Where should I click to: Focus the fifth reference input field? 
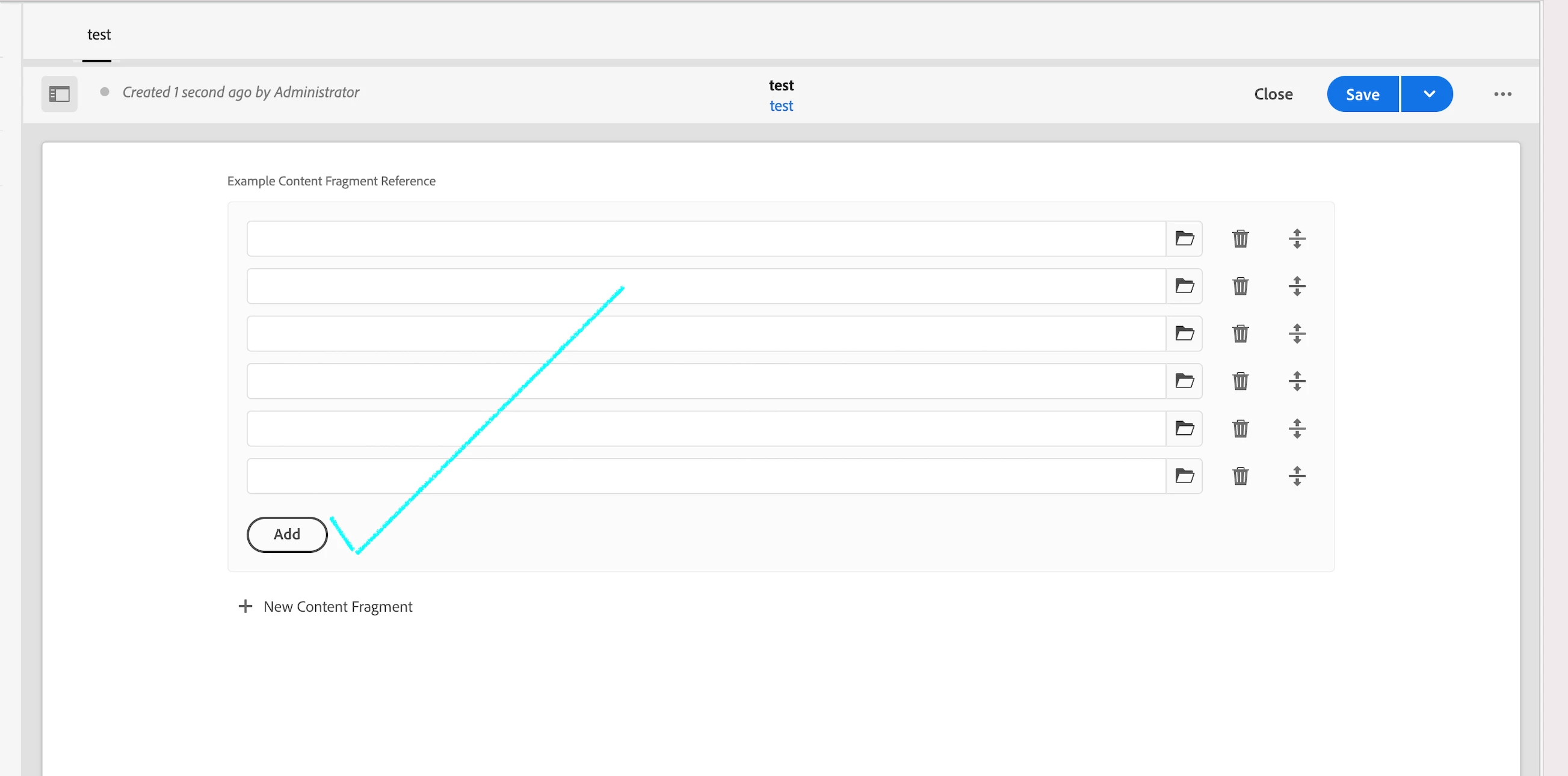[x=705, y=428]
